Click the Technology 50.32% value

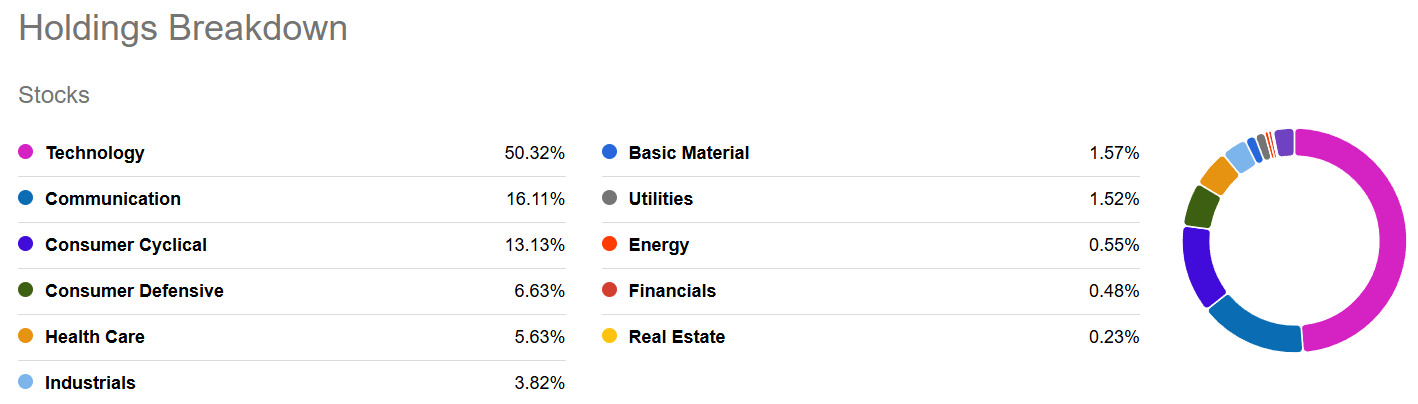pyautogui.click(x=534, y=153)
